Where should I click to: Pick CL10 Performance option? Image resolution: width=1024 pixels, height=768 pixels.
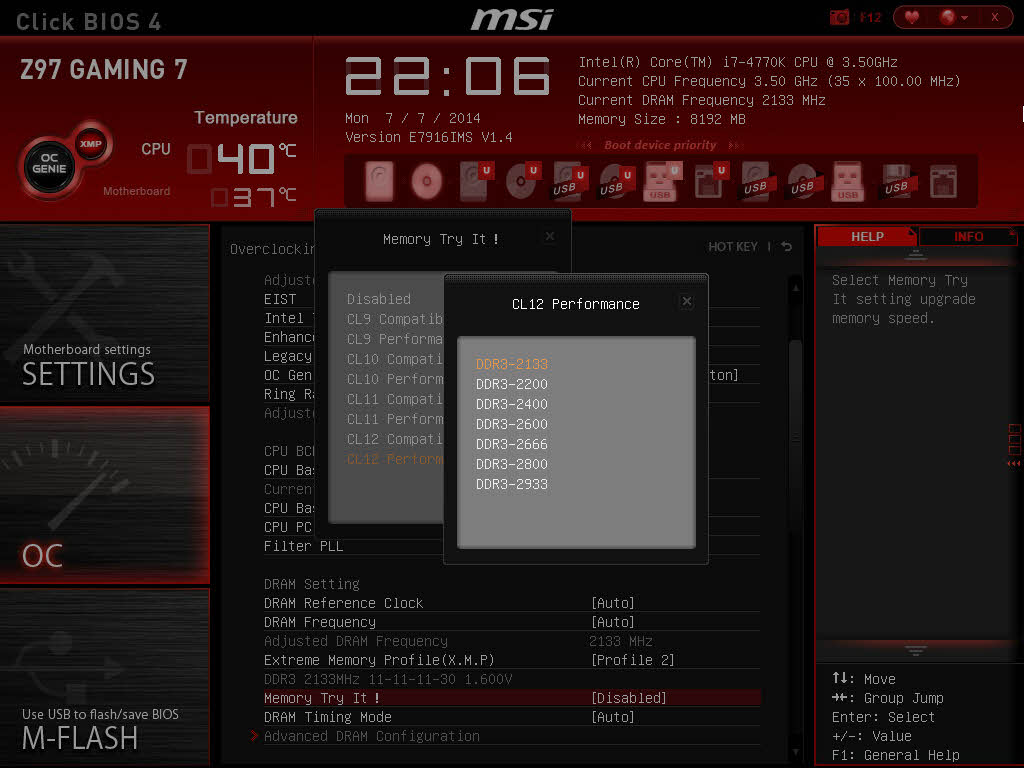pyautogui.click(x=394, y=379)
